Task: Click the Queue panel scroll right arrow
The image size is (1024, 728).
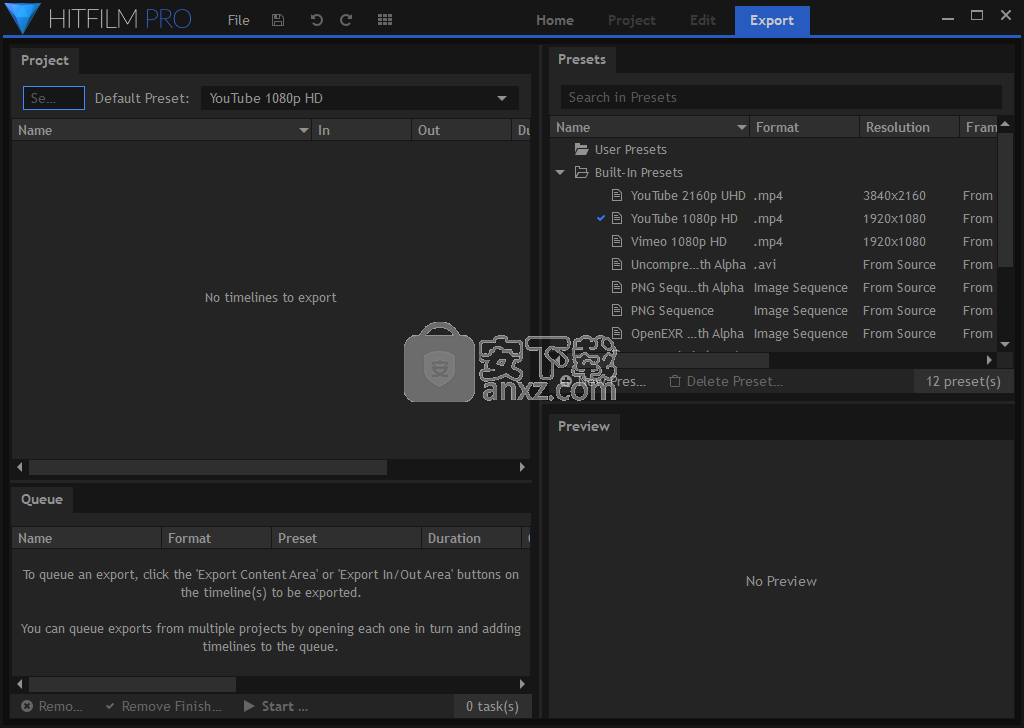Action: tap(522, 684)
